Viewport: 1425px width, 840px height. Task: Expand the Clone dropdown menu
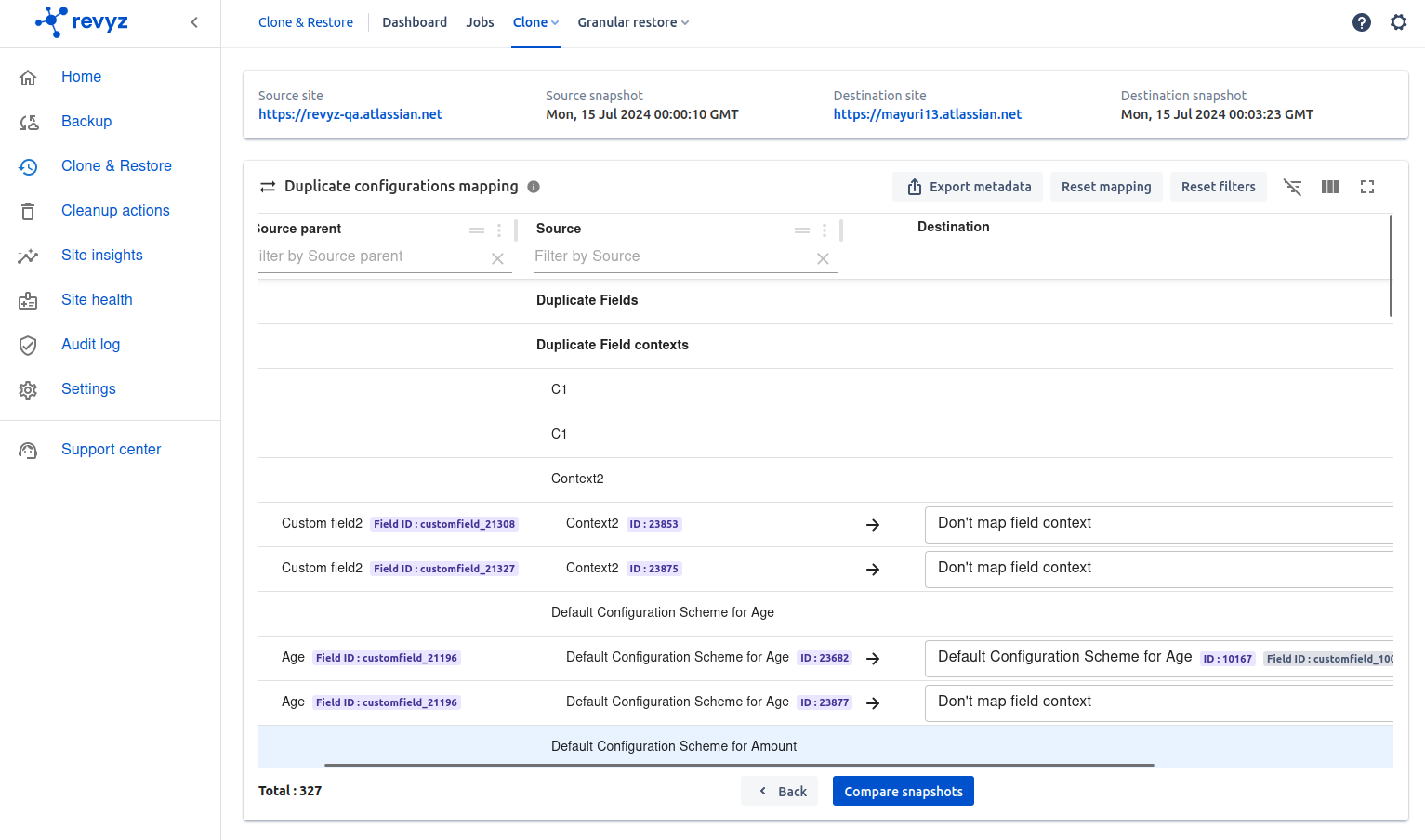[535, 22]
